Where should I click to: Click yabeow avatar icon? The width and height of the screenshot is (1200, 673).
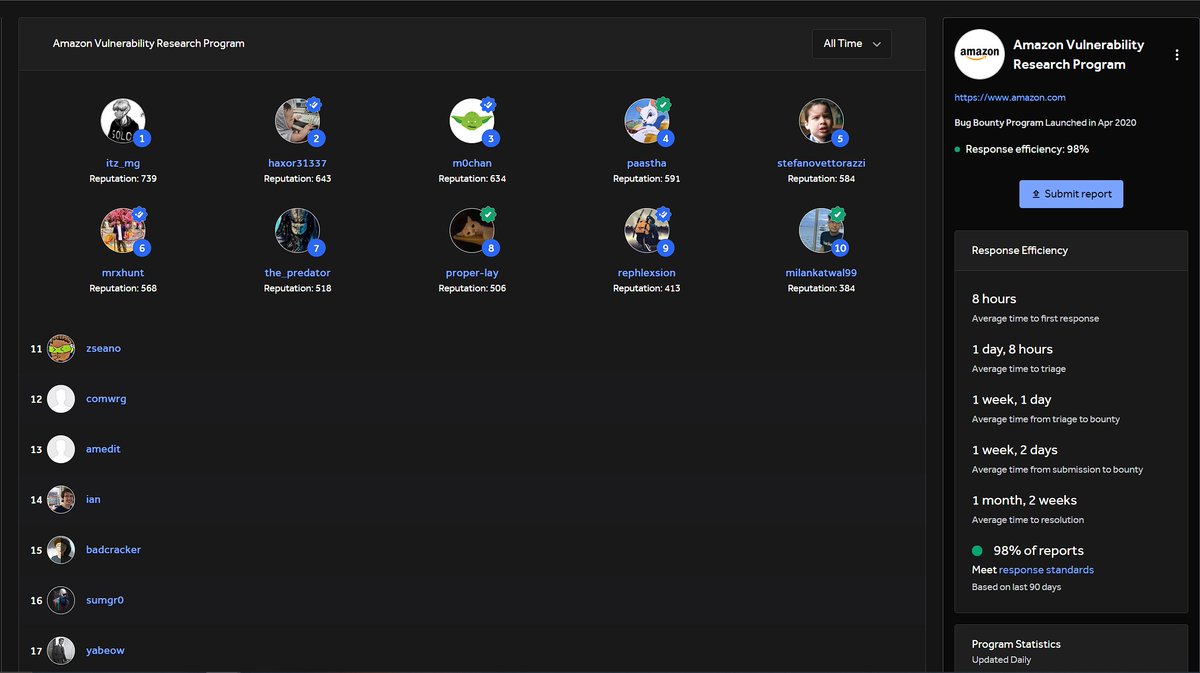61,650
